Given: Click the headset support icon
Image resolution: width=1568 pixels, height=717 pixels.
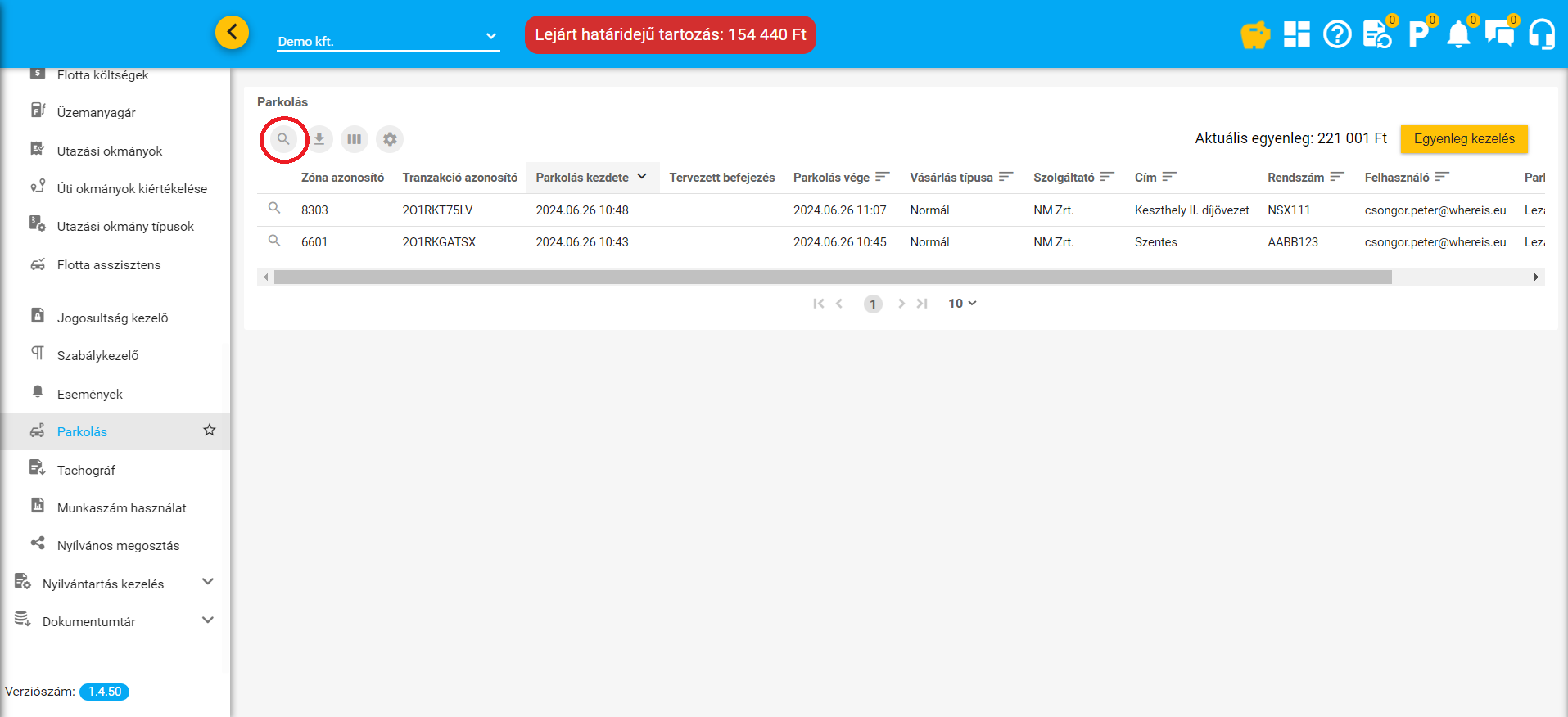Looking at the screenshot, I should point(1541,34).
